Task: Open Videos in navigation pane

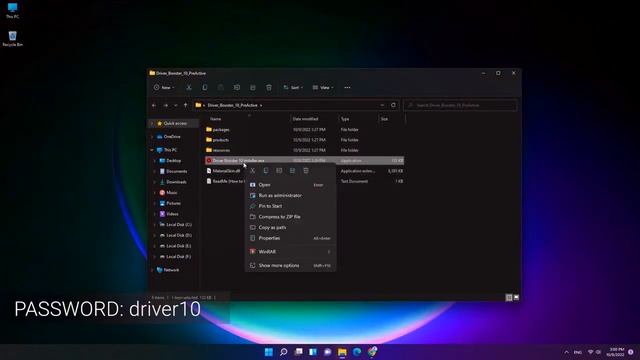Action: (x=172, y=214)
